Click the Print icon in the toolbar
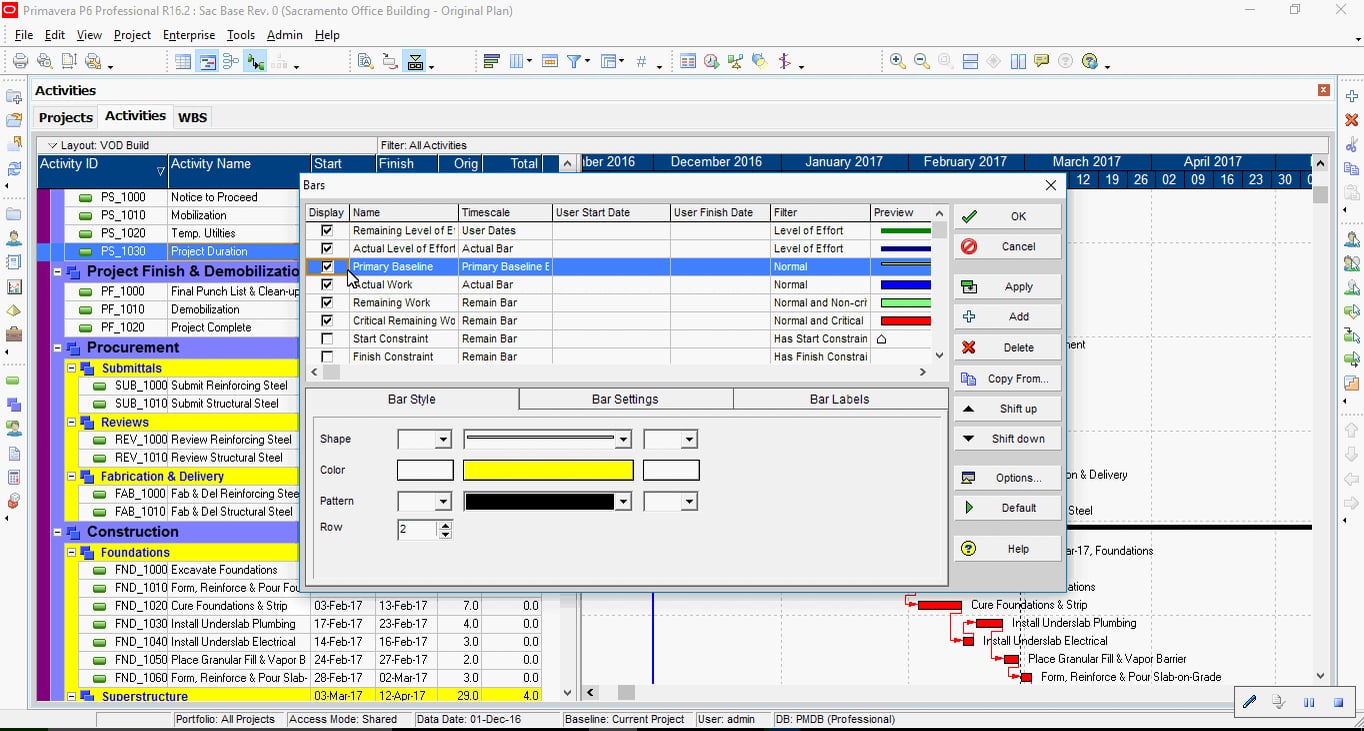1364x731 pixels. click(x=20, y=61)
